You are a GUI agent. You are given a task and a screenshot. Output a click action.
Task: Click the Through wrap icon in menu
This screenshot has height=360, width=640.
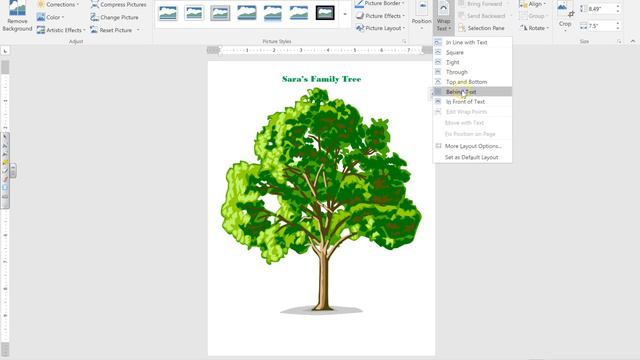pos(438,72)
